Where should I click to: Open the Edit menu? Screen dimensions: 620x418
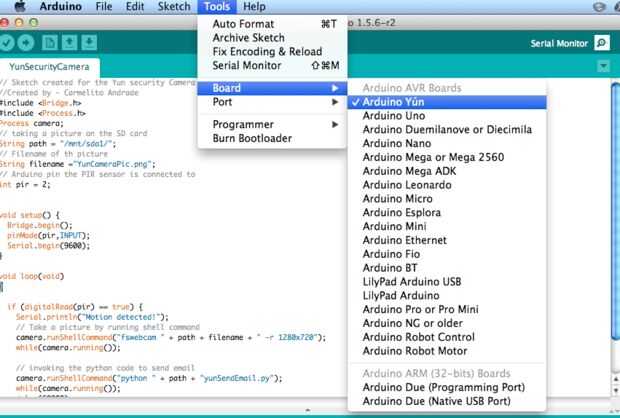click(135, 7)
